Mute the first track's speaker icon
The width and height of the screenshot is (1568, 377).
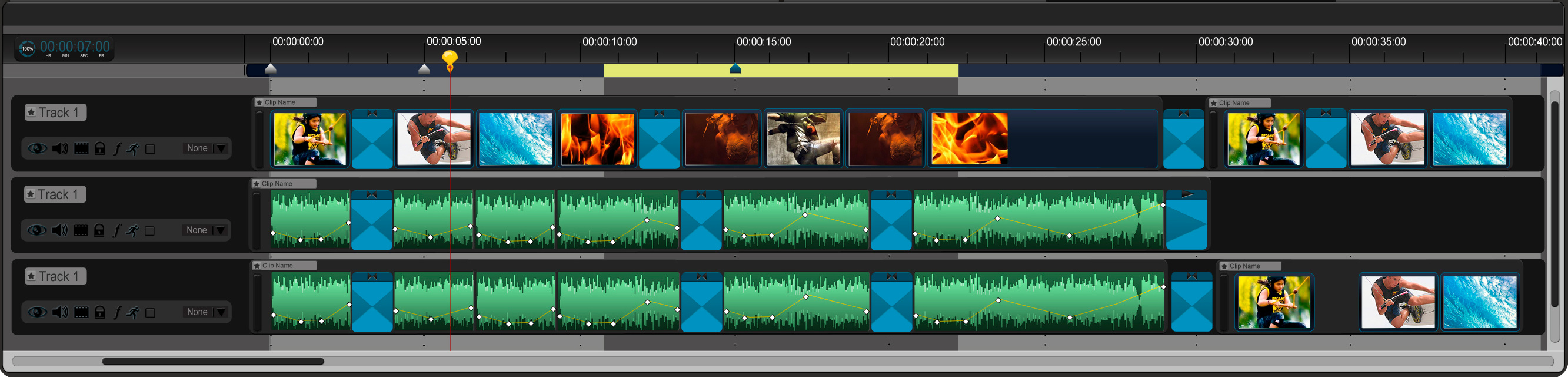click(x=59, y=148)
